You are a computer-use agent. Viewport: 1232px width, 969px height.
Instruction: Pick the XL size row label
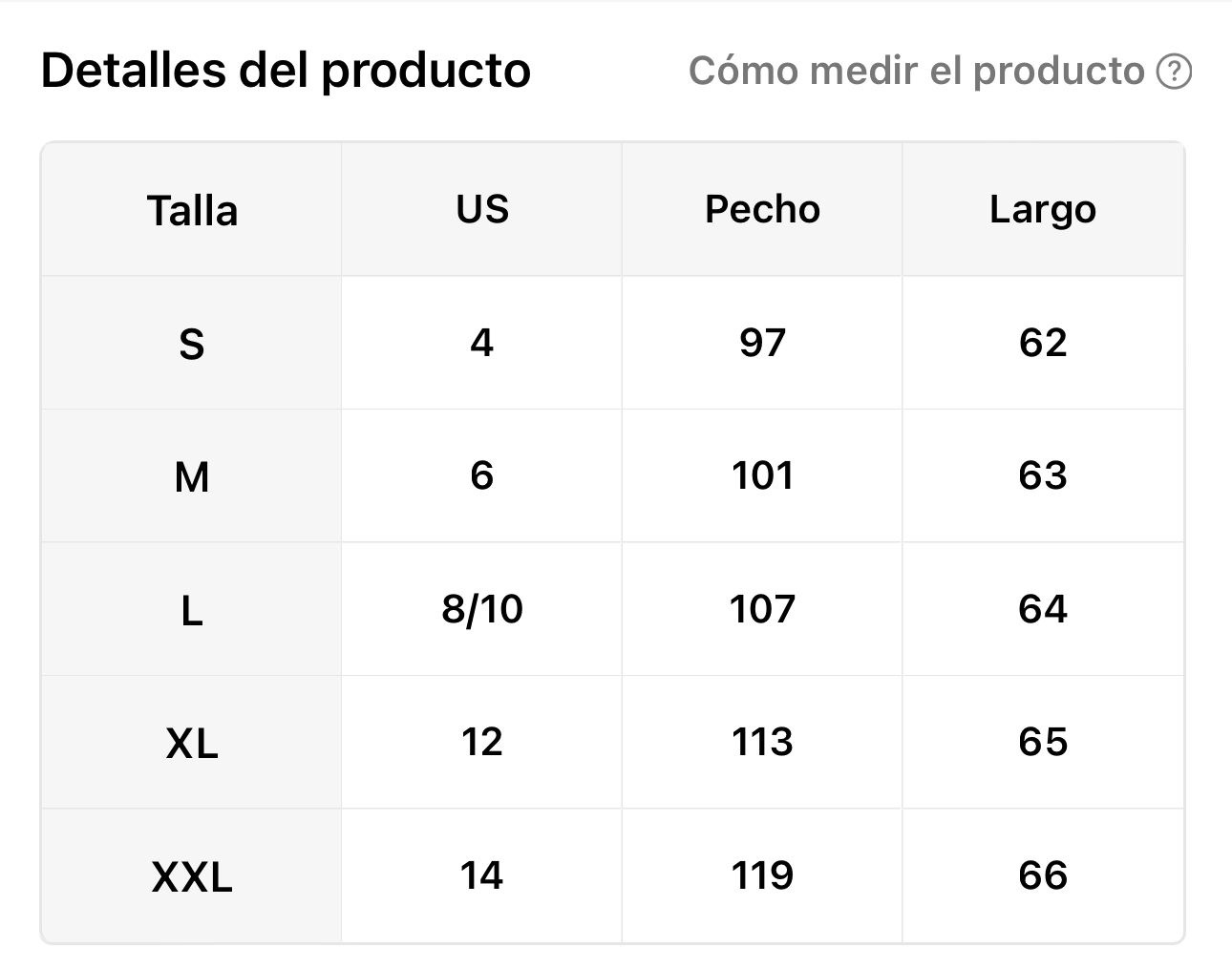[192, 742]
